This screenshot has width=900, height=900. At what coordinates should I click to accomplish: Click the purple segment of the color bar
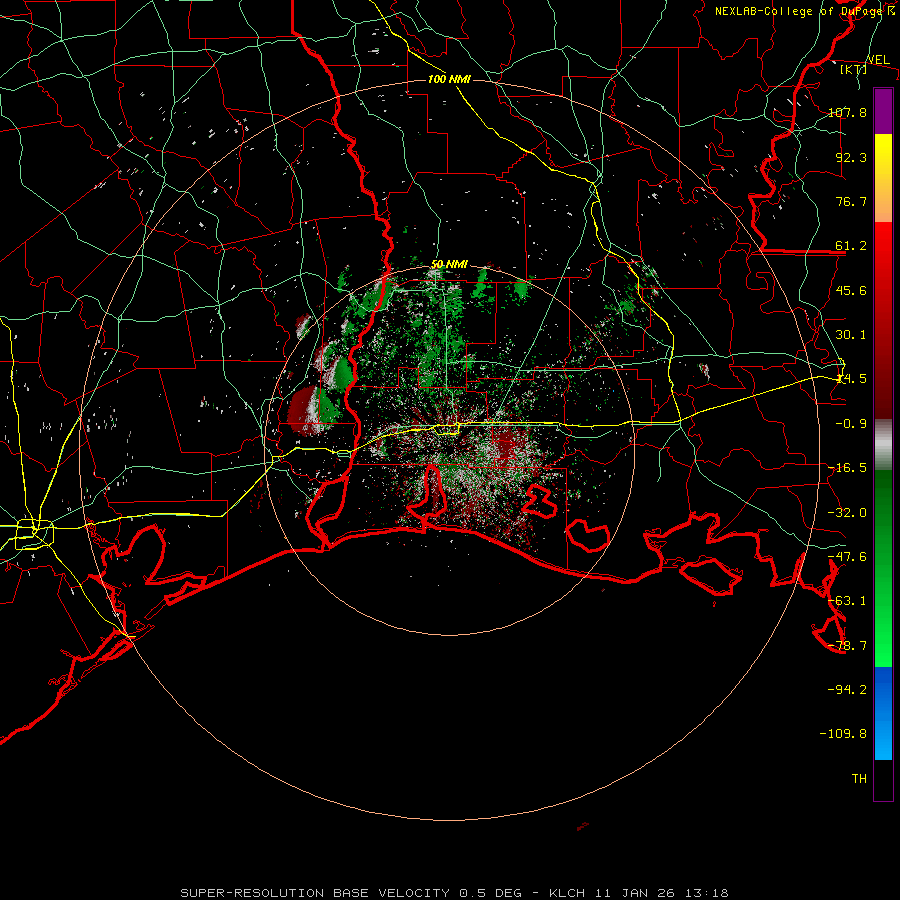pyautogui.click(x=883, y=112)
